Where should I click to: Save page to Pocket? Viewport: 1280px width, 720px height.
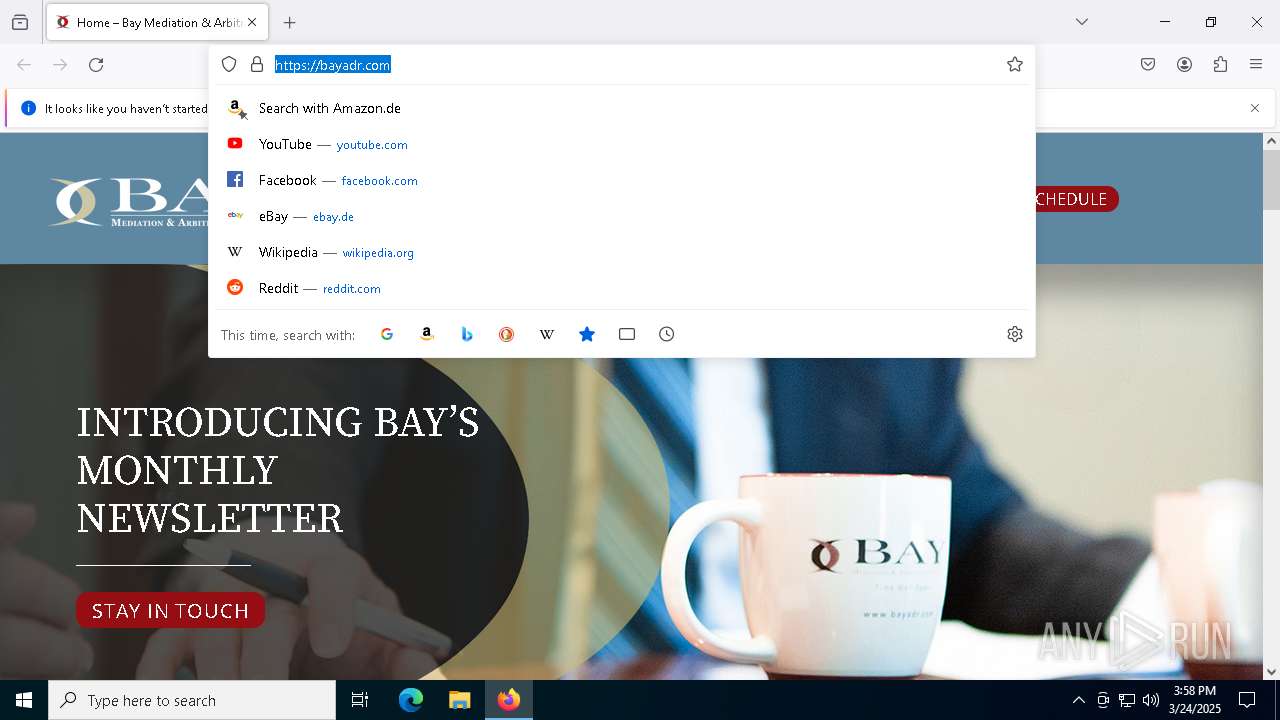click(1148, 65)
